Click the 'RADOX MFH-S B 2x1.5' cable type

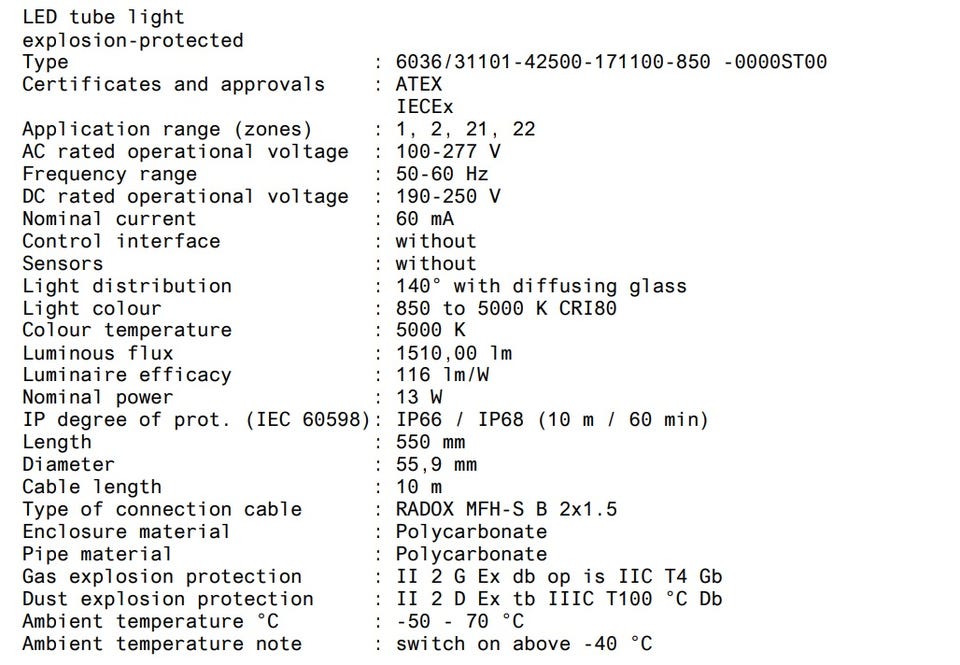tap(506, 509)
